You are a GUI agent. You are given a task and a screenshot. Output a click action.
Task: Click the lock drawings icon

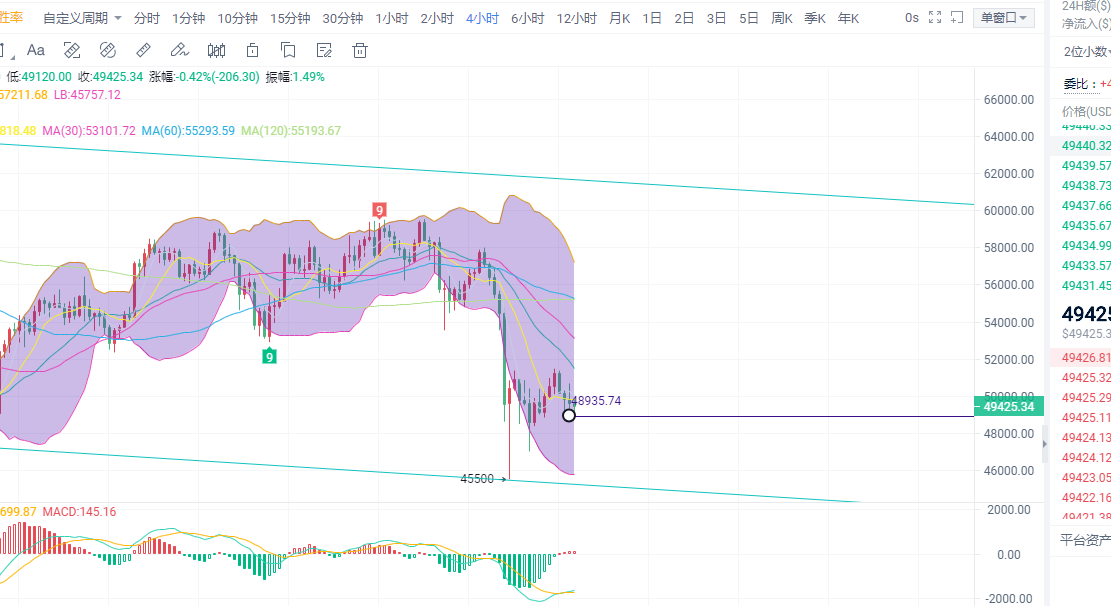[252, 50]
